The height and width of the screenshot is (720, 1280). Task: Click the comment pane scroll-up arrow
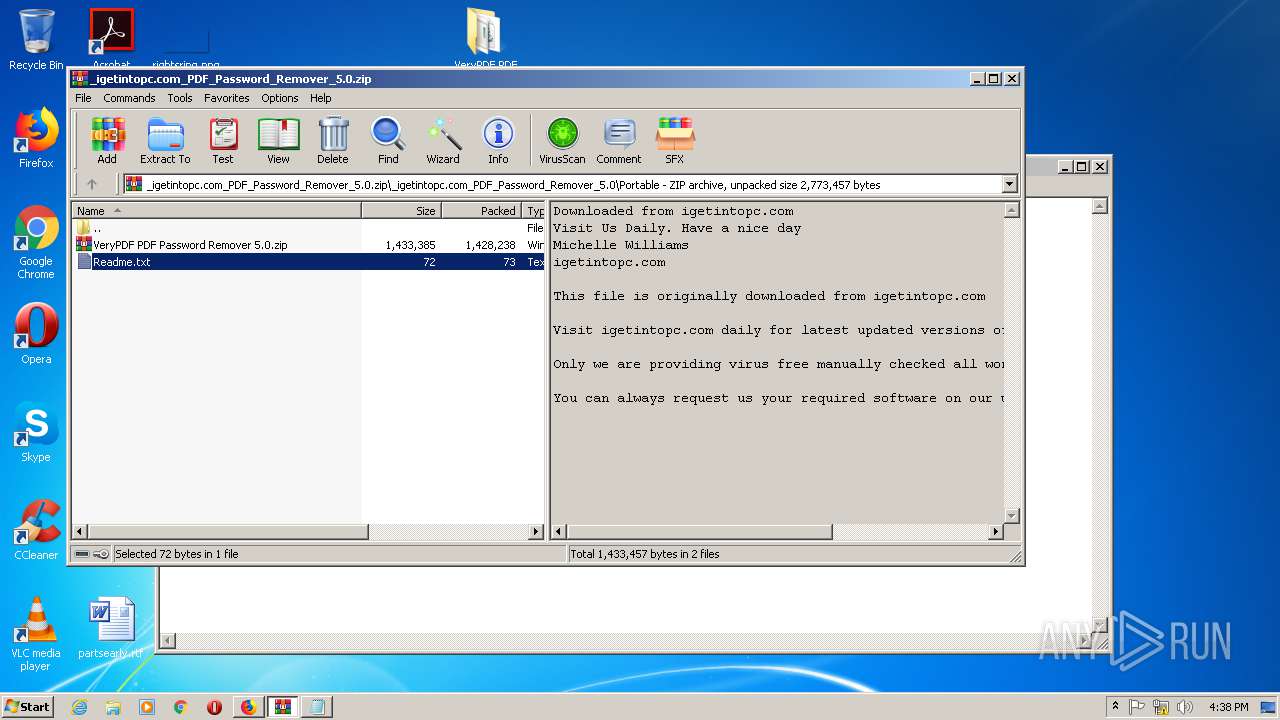[x=1011, y=210]
